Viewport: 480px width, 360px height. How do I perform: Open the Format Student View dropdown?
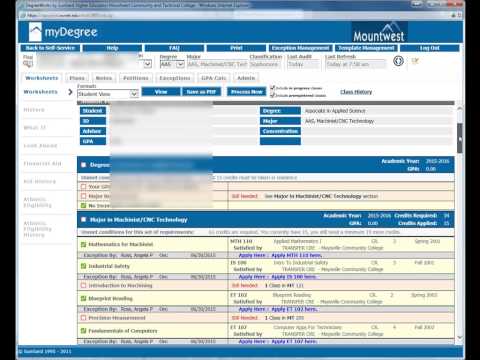pos(134,94)
